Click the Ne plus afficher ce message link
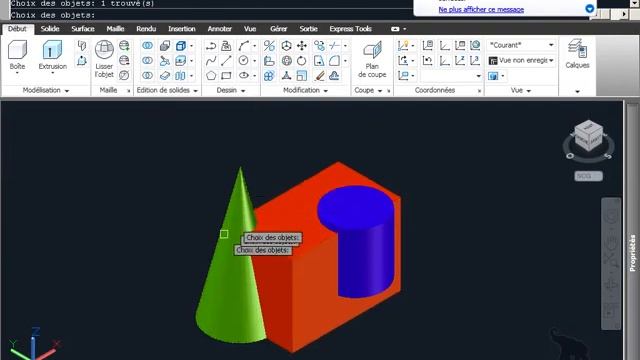 click(481, 9)
